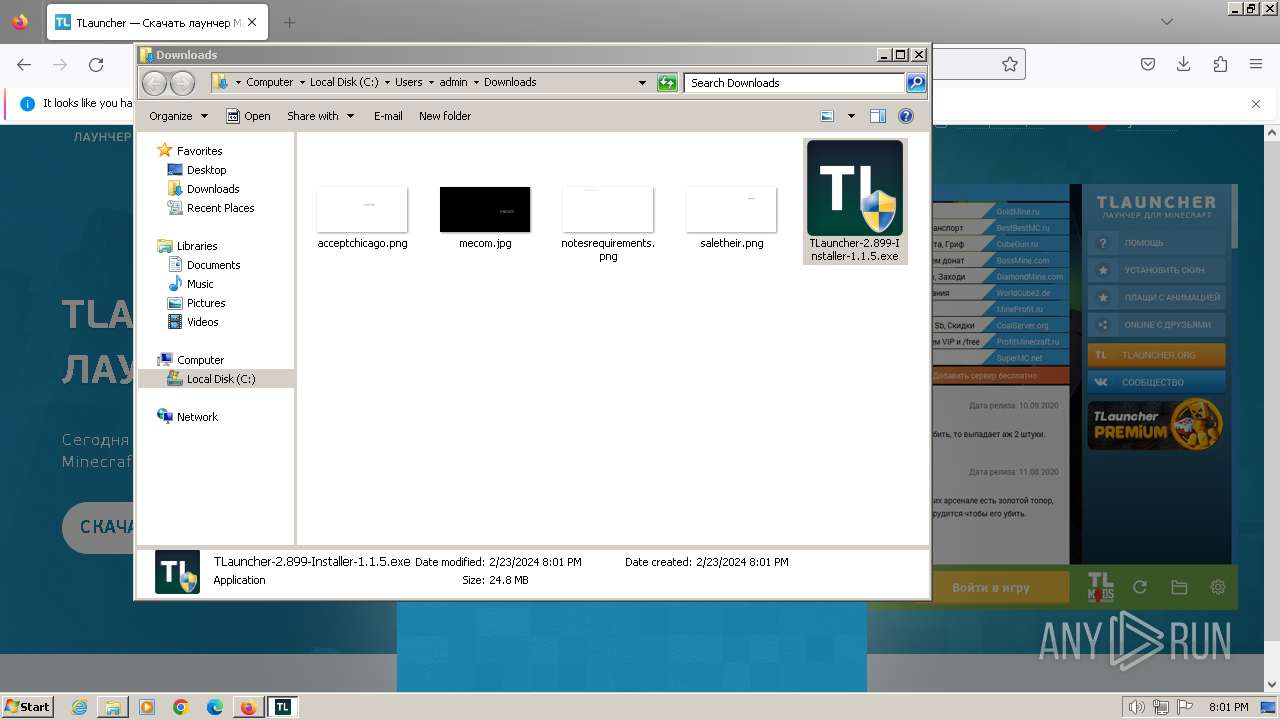Click the search magnifier icon
Screen dimensions: 1280x720
coord(915,83)
